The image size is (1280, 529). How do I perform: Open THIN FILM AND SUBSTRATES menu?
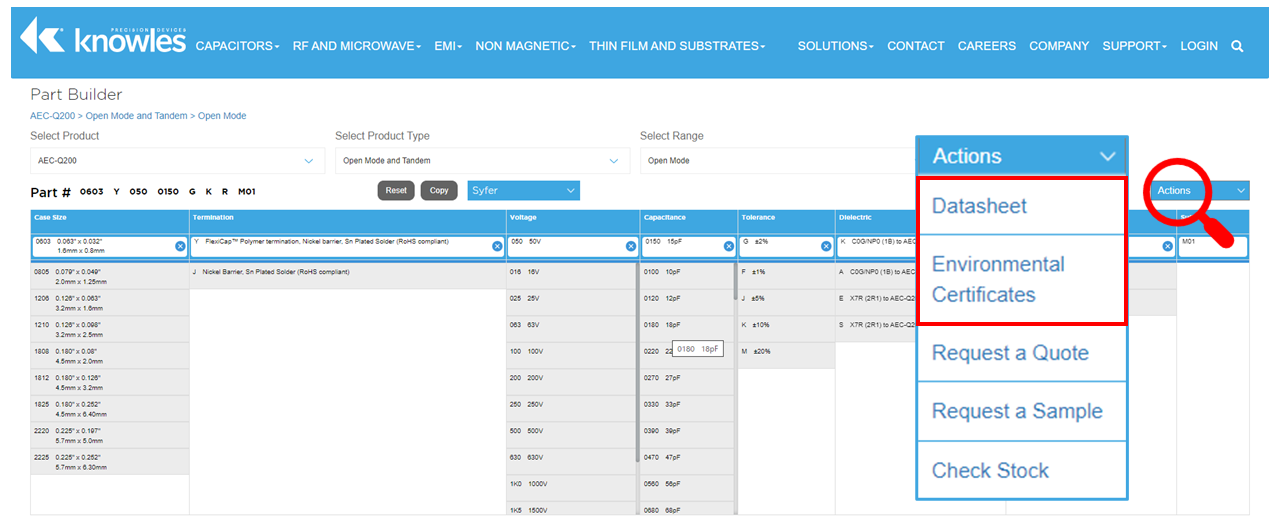click(x=677, y=46)
